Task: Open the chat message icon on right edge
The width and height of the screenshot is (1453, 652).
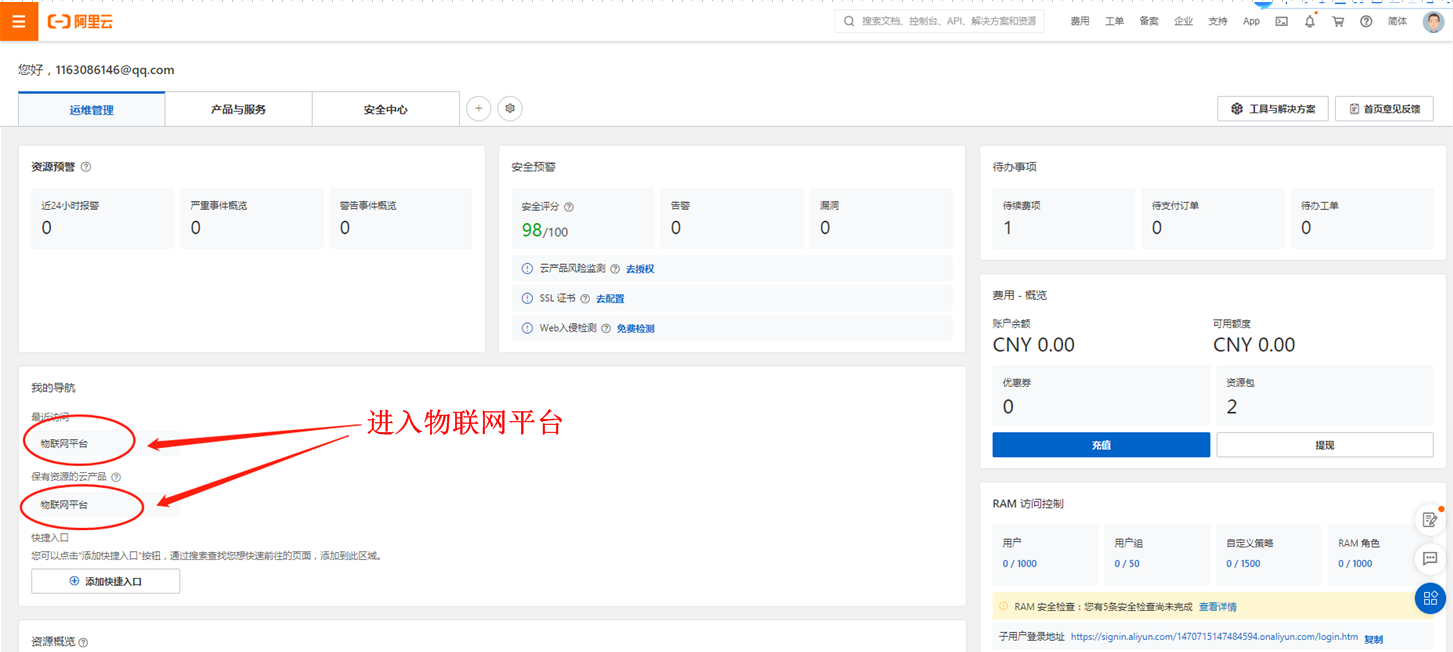Action: pyautogui.click(x=1429, y=559)
